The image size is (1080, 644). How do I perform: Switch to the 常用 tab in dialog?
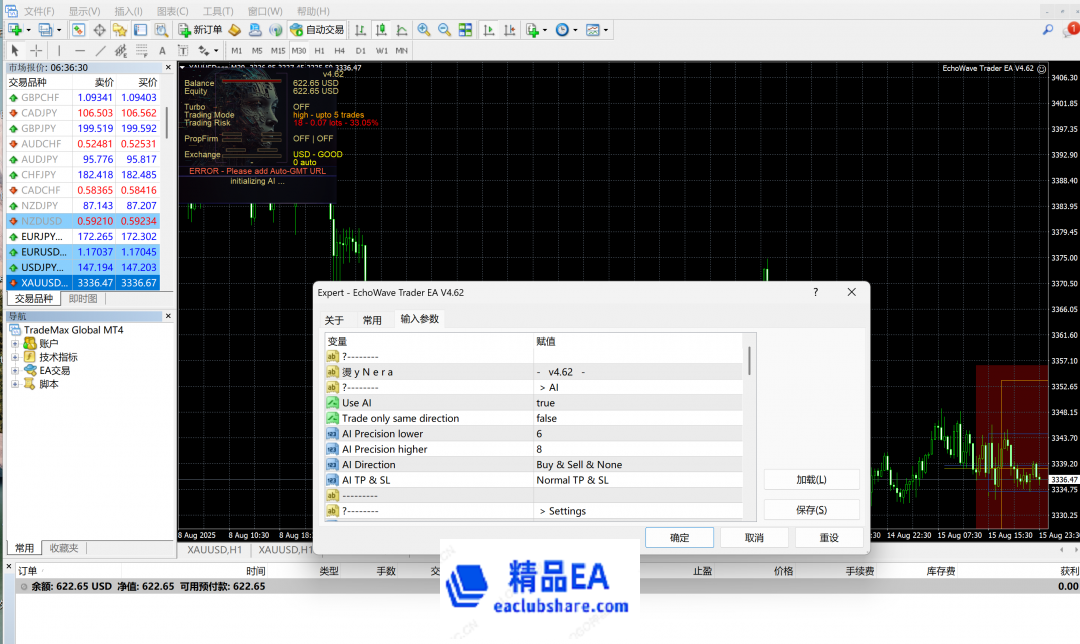[372, 320]
